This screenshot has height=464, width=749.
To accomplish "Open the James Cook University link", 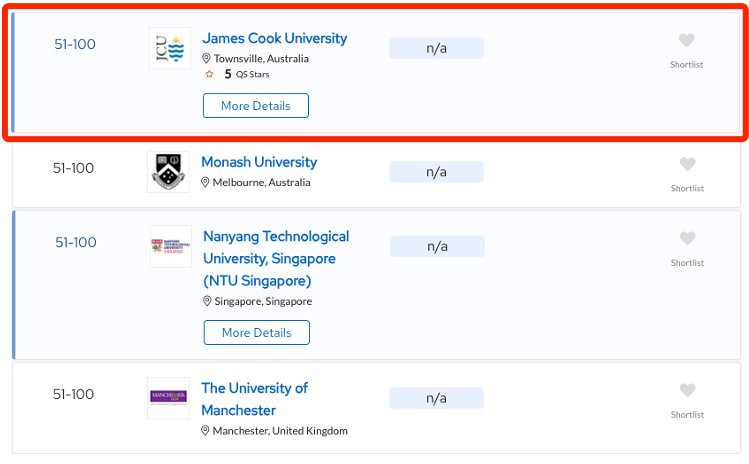I will (x=275, y=38).
